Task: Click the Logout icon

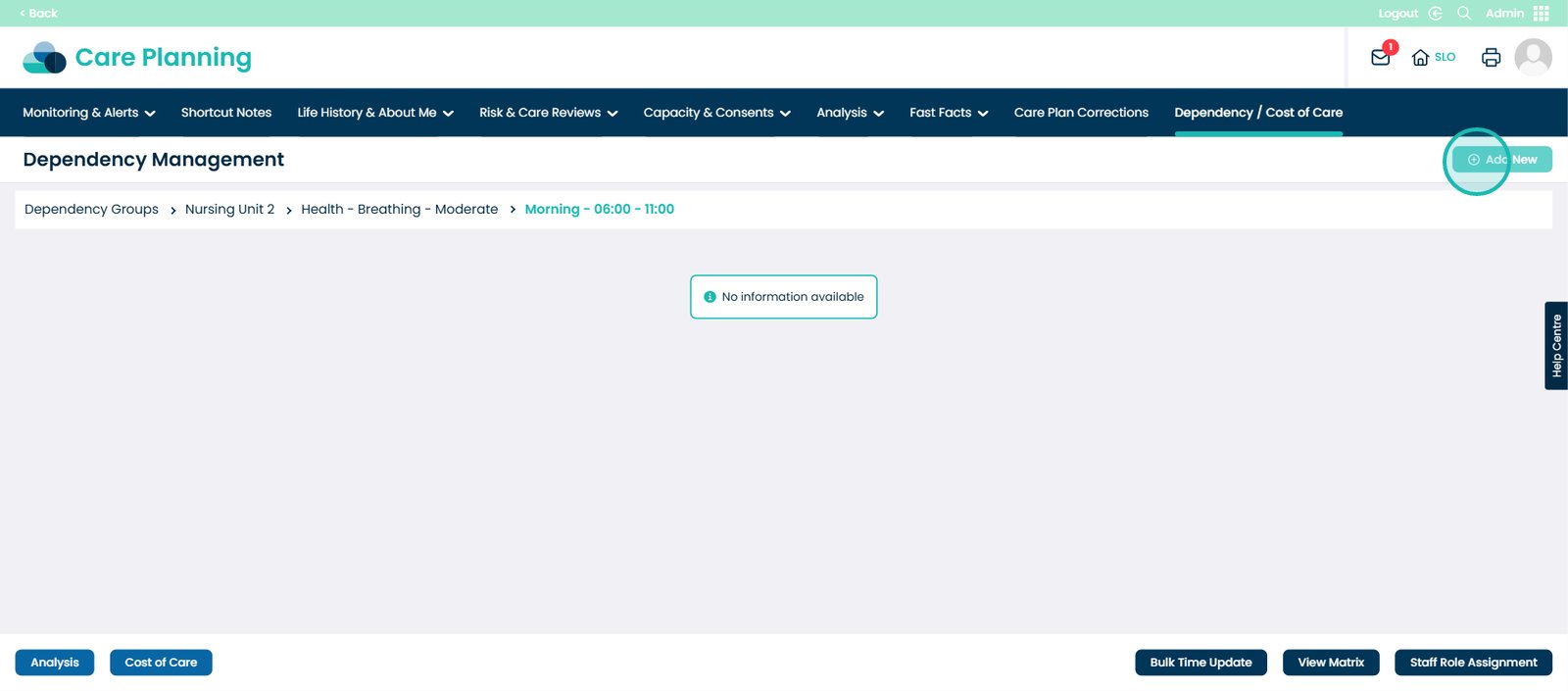Action: (x=1435, y=13)
